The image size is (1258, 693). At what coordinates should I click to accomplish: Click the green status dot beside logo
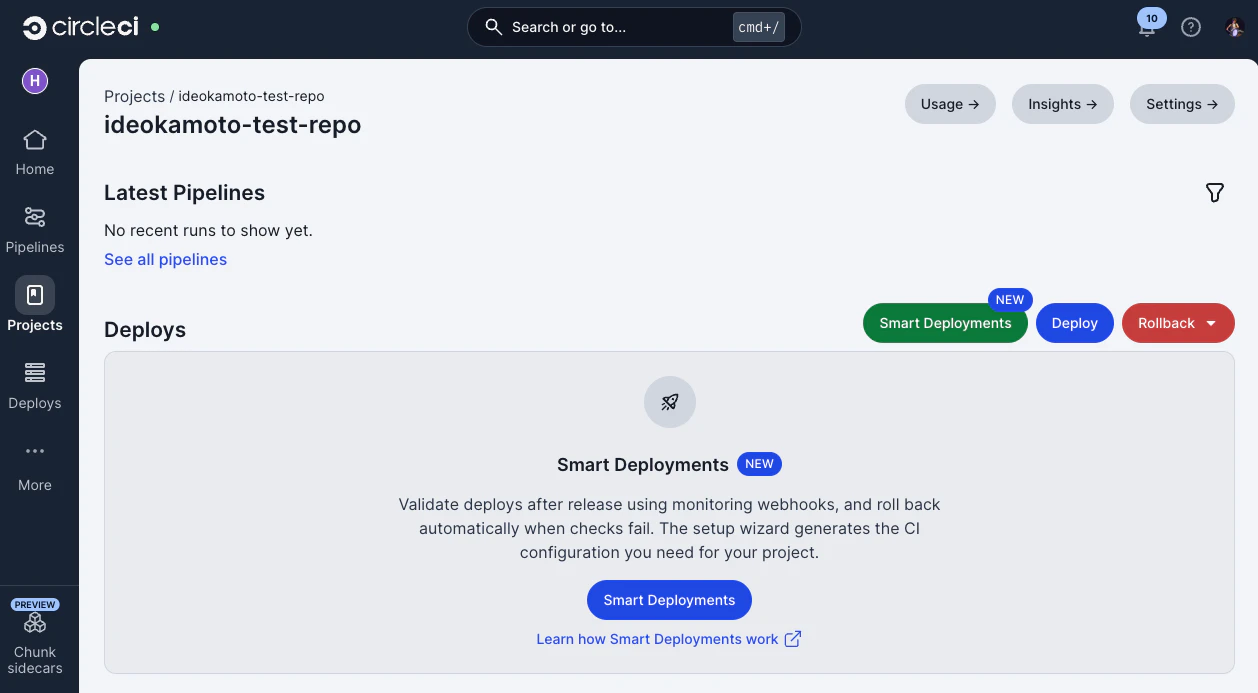click(x=155, y=27)
